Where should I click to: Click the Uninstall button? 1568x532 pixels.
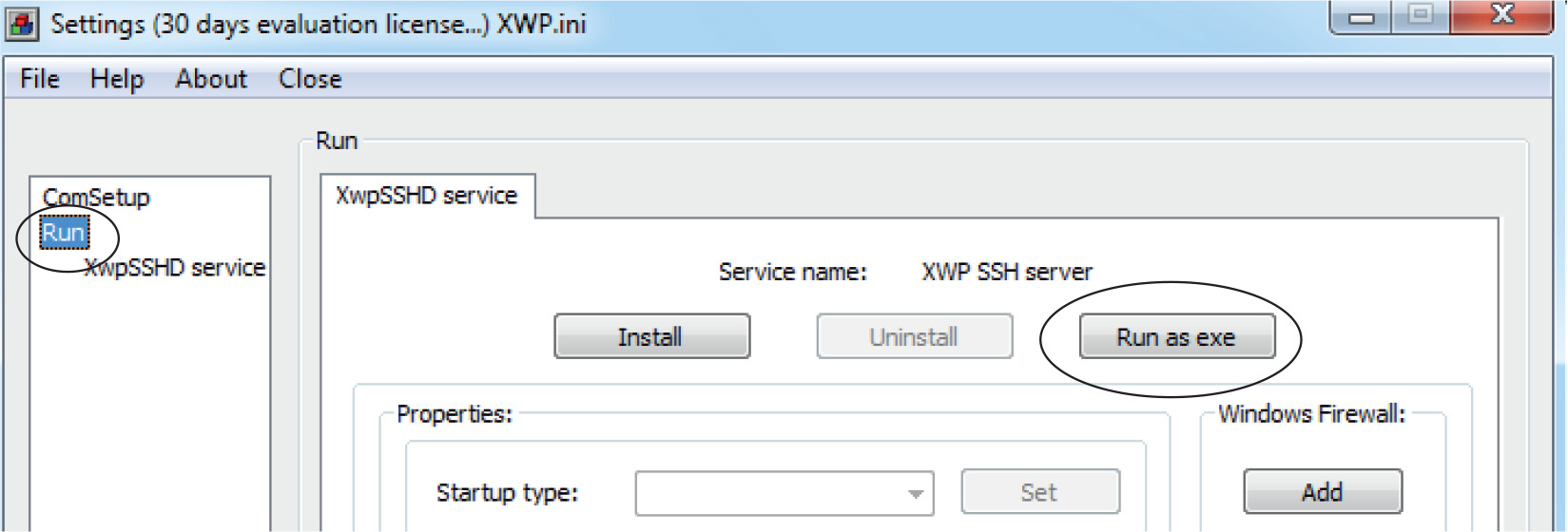click(x=914, y=337)
